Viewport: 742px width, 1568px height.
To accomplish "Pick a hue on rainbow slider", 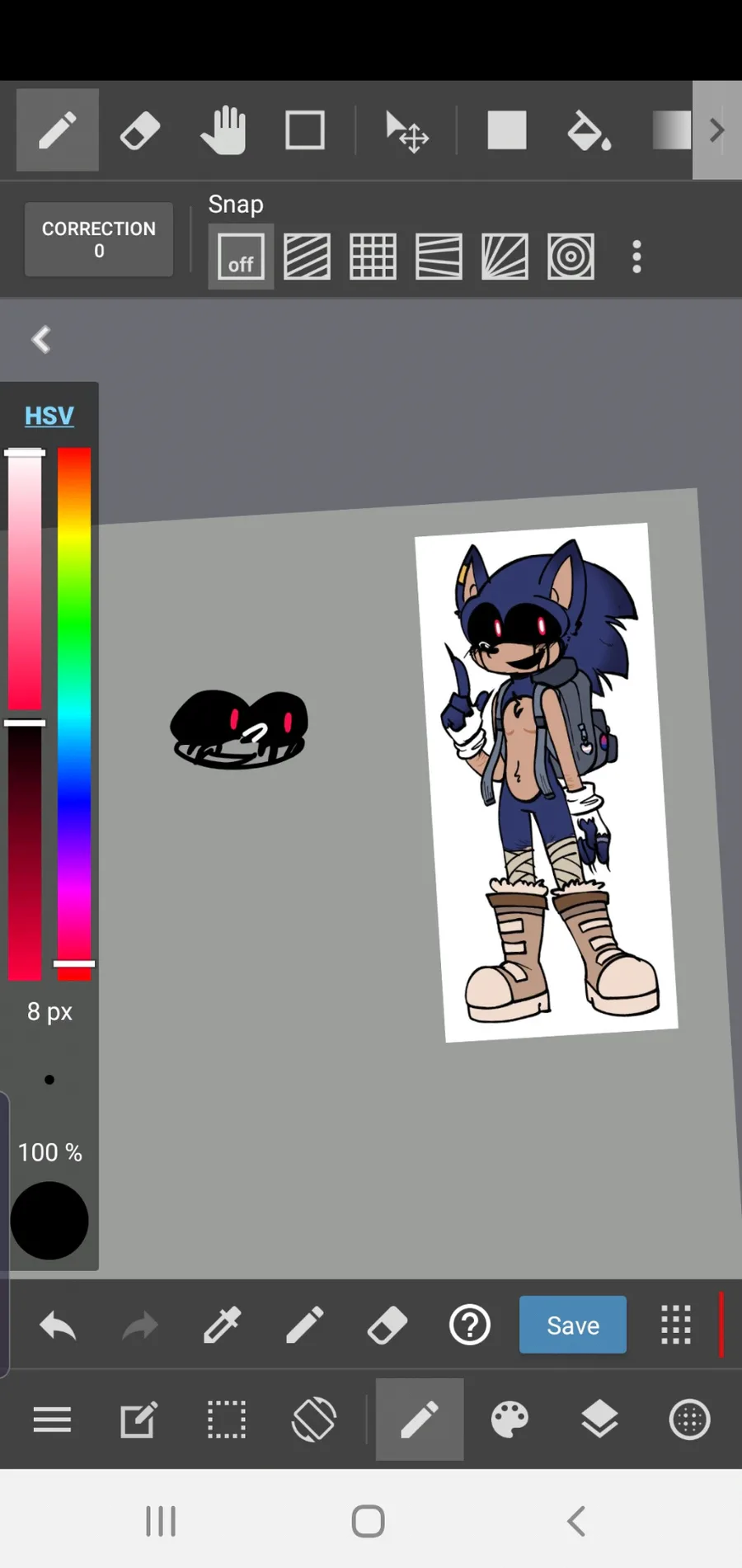I will pos(74,714).
